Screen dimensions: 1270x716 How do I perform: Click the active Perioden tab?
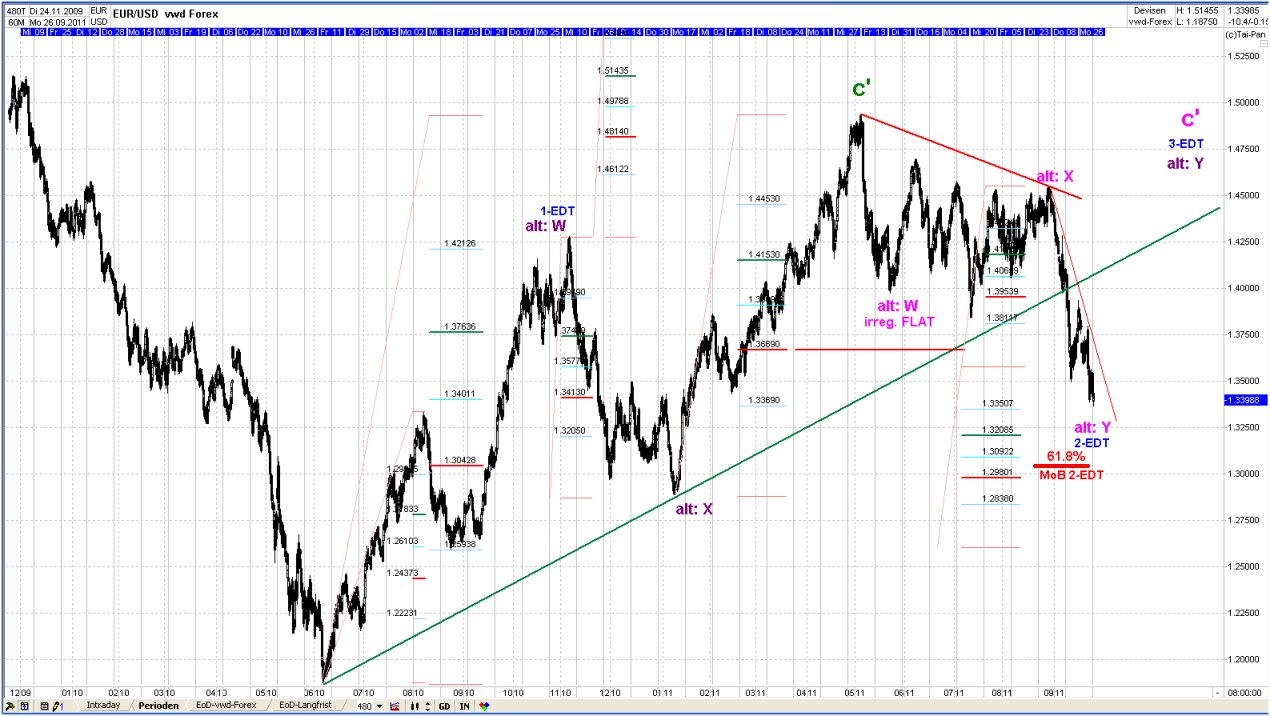tap(158, 704)
